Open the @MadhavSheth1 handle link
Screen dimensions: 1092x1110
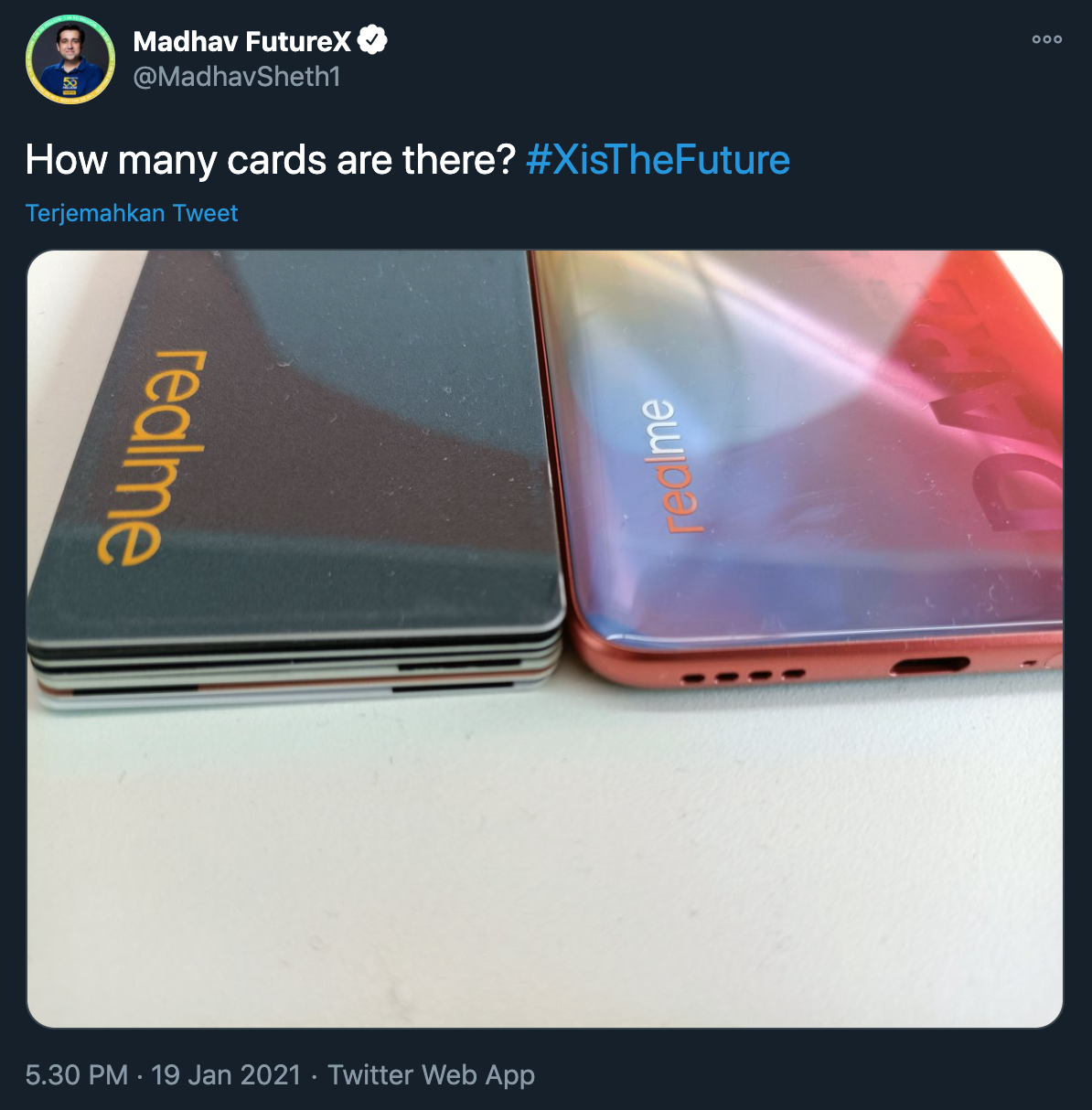(237, 77)
